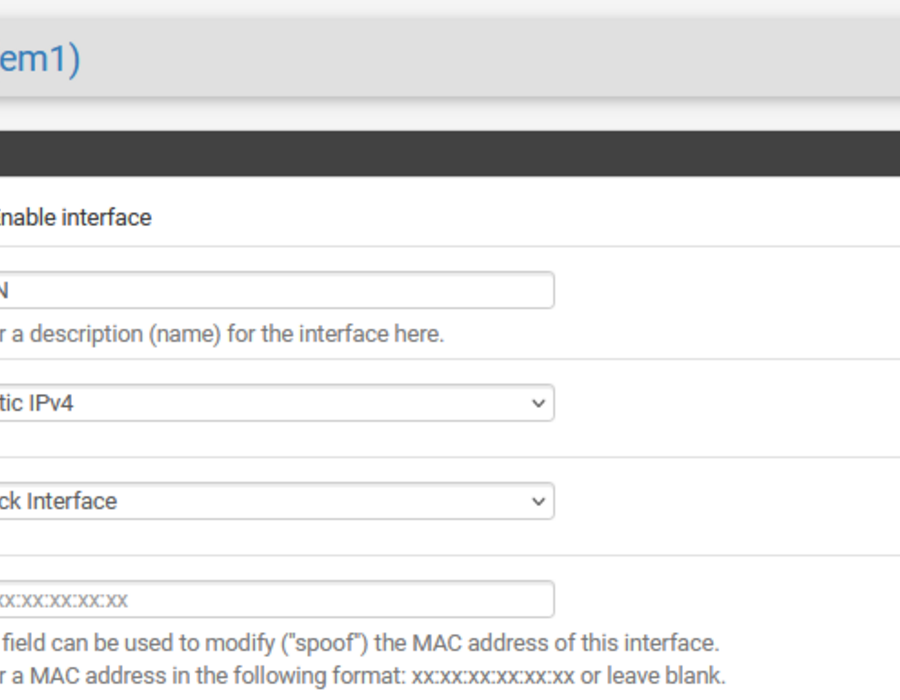Toggle the "Enable interface" option label

[x=75, y=218]
